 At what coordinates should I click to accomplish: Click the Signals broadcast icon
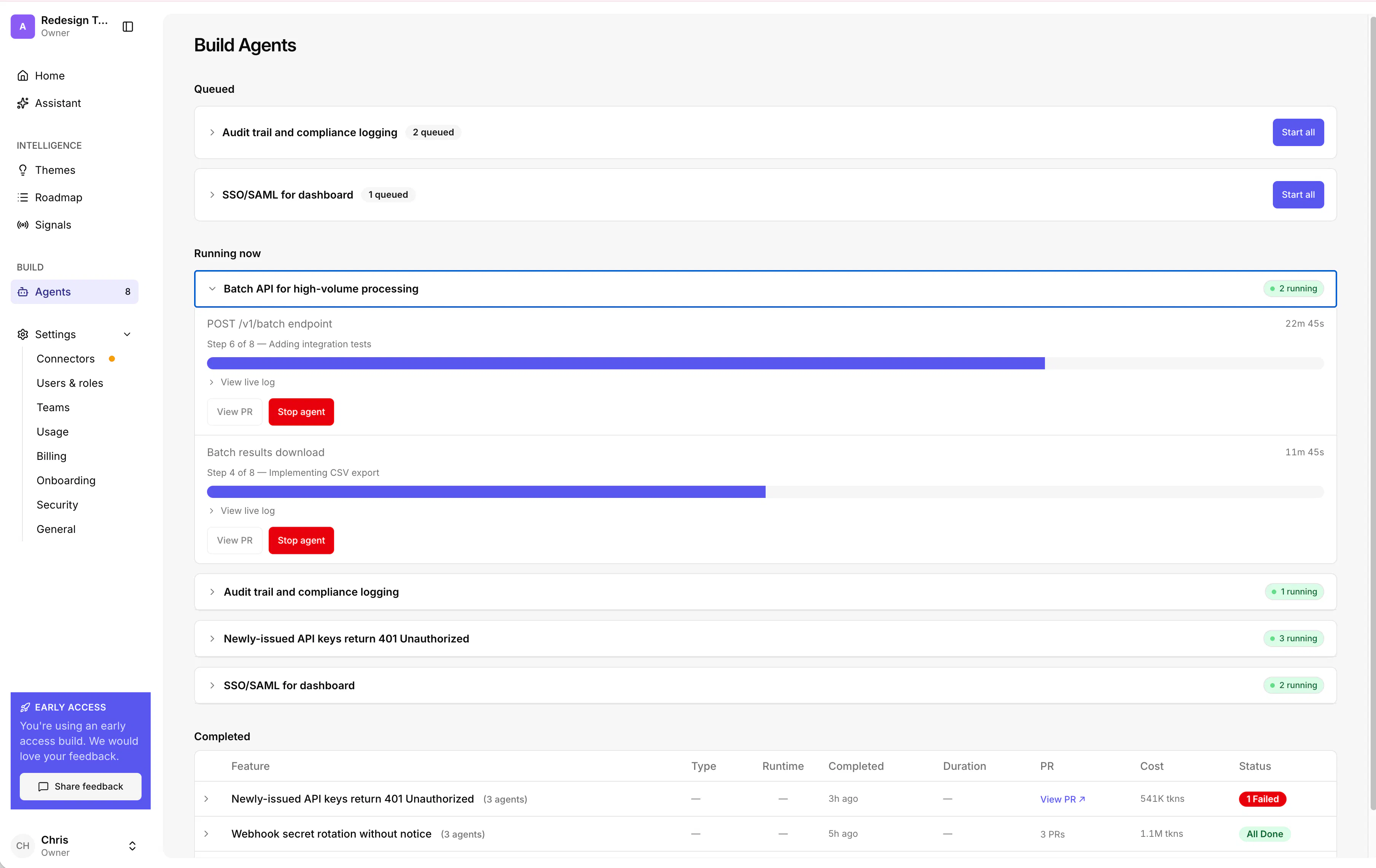tap(23, 224)
